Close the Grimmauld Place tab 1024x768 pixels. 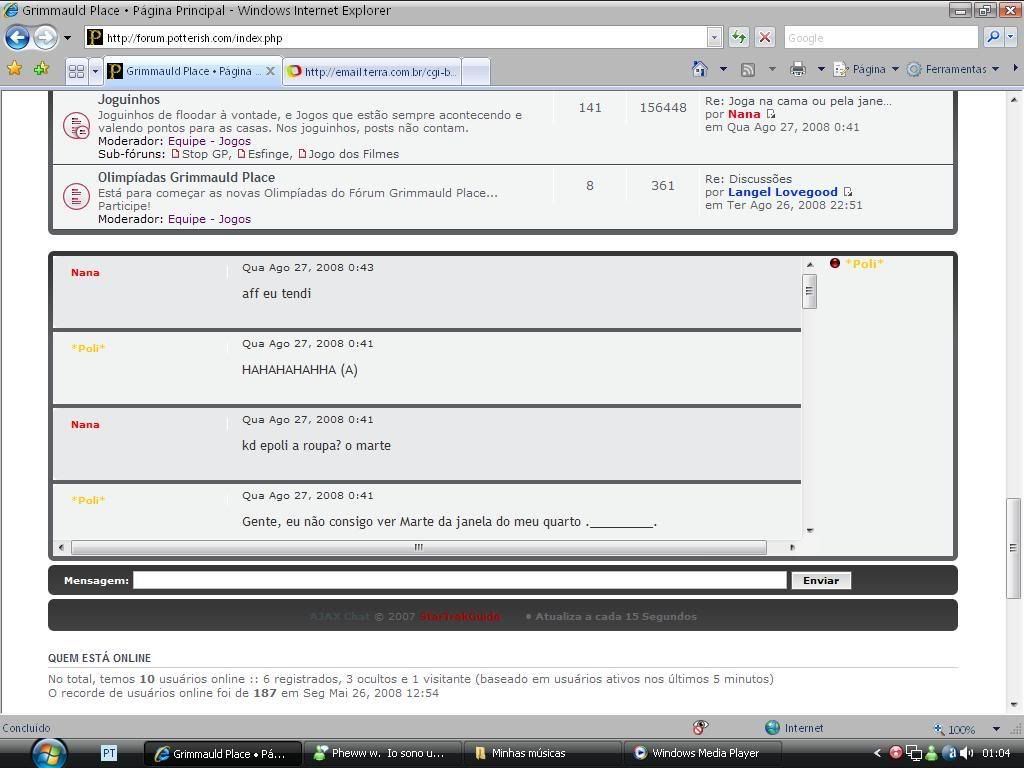[x=270, y=71]
